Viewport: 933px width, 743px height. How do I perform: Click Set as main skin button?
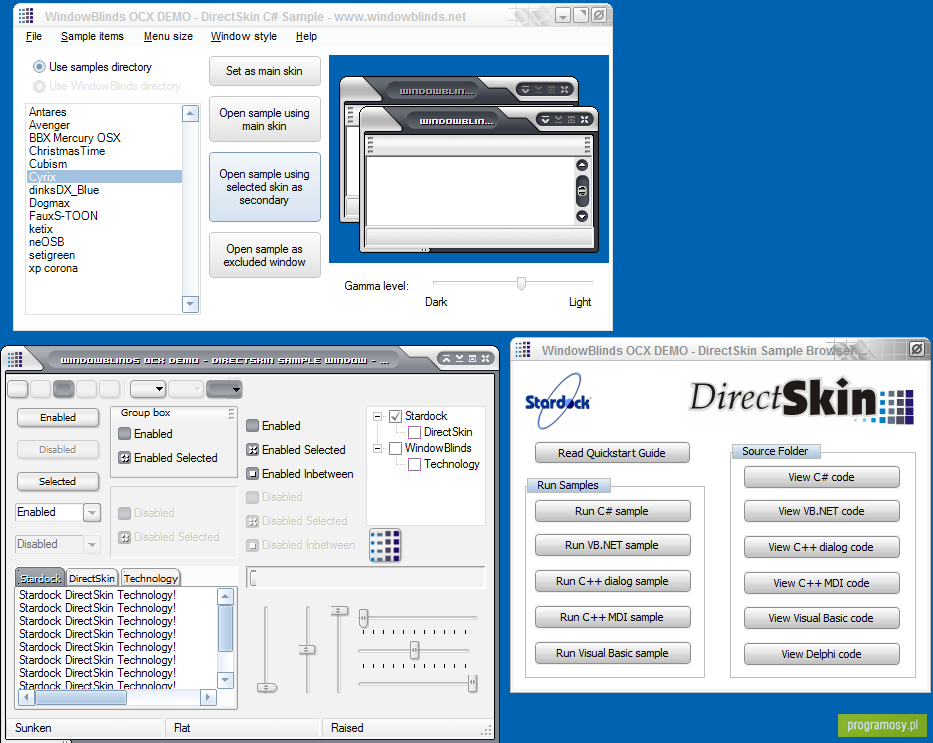click(265, 71)
